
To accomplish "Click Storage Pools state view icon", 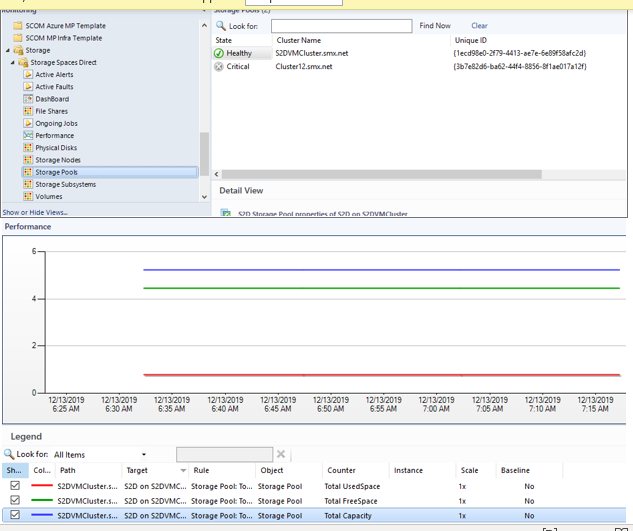I will point(28,172).
